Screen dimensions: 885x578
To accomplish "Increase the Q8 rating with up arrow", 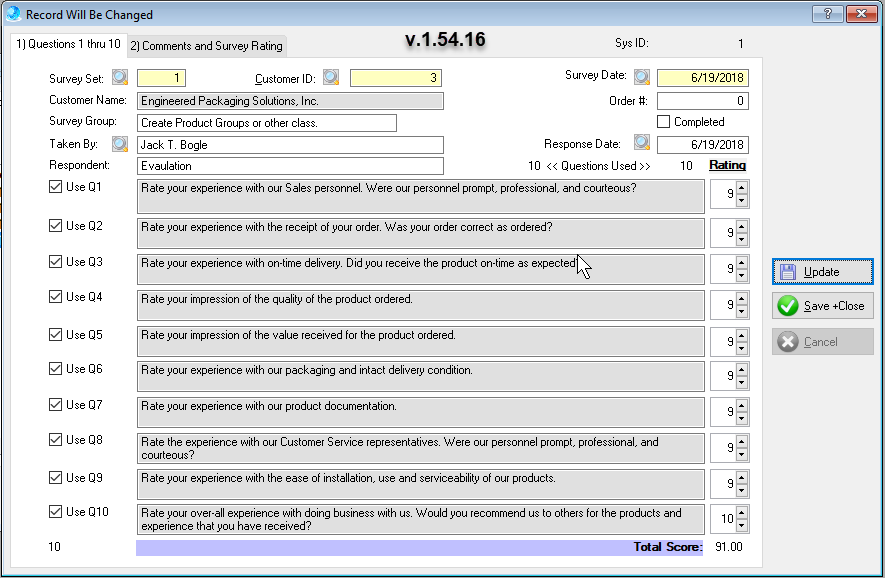I will [x=742, y=441].
